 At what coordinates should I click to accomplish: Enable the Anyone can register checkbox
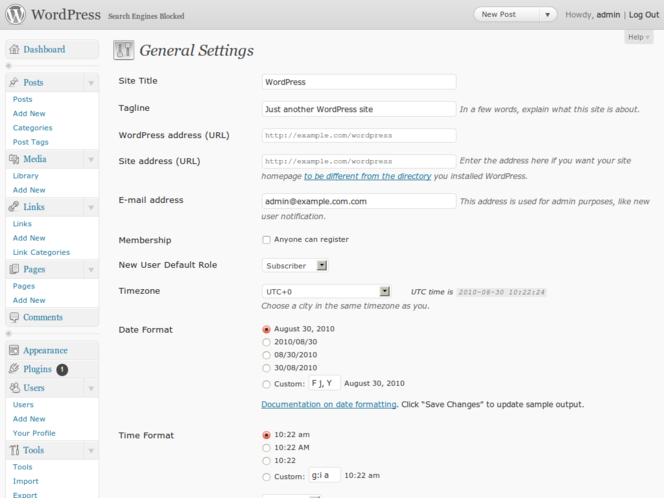[x=266, y=240]
